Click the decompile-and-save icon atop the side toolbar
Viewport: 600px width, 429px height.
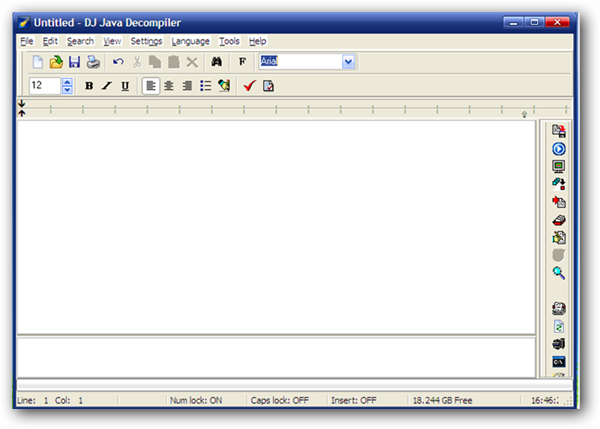pyautogui.click(x=559, y=131)
